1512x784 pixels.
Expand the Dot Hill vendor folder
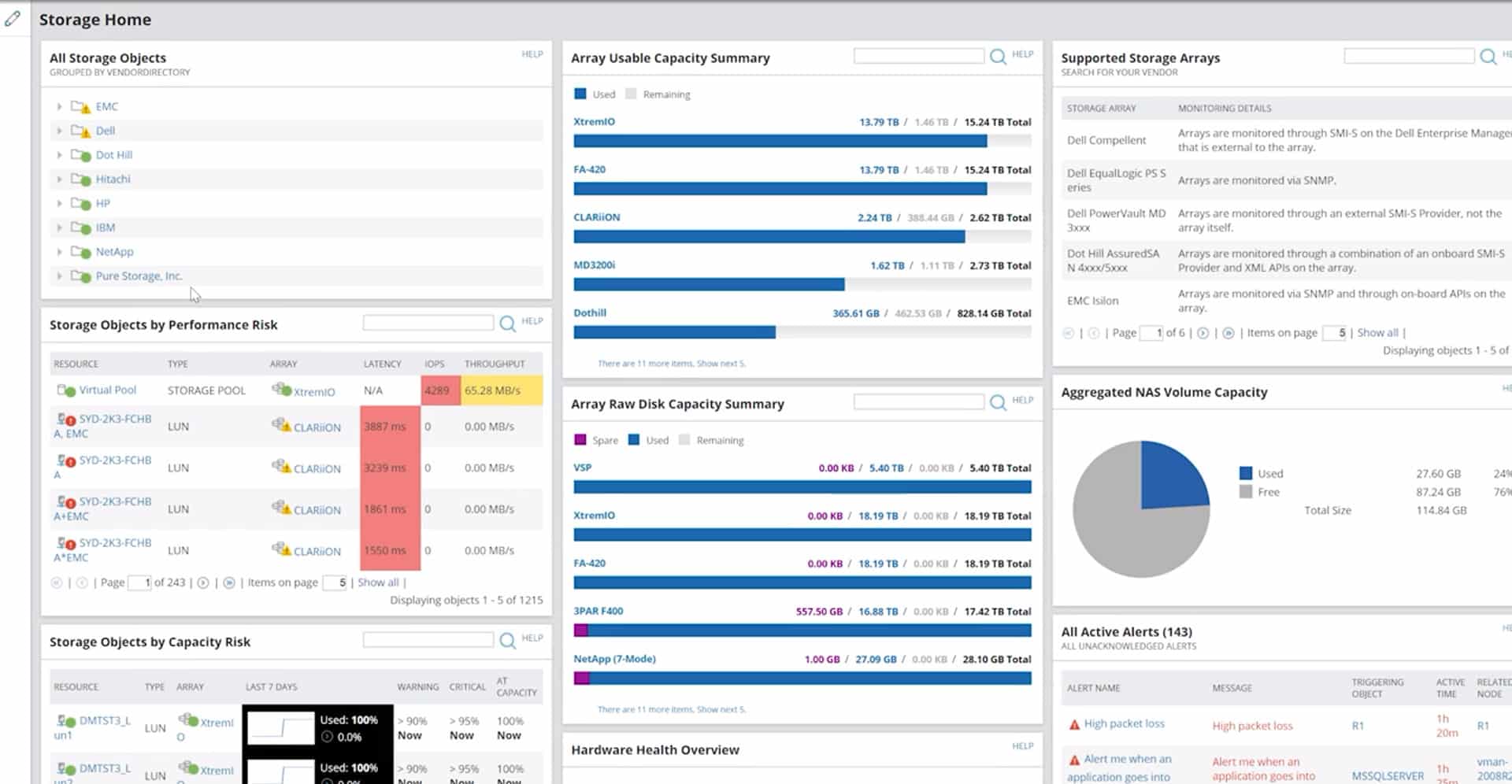click(59, 155)
